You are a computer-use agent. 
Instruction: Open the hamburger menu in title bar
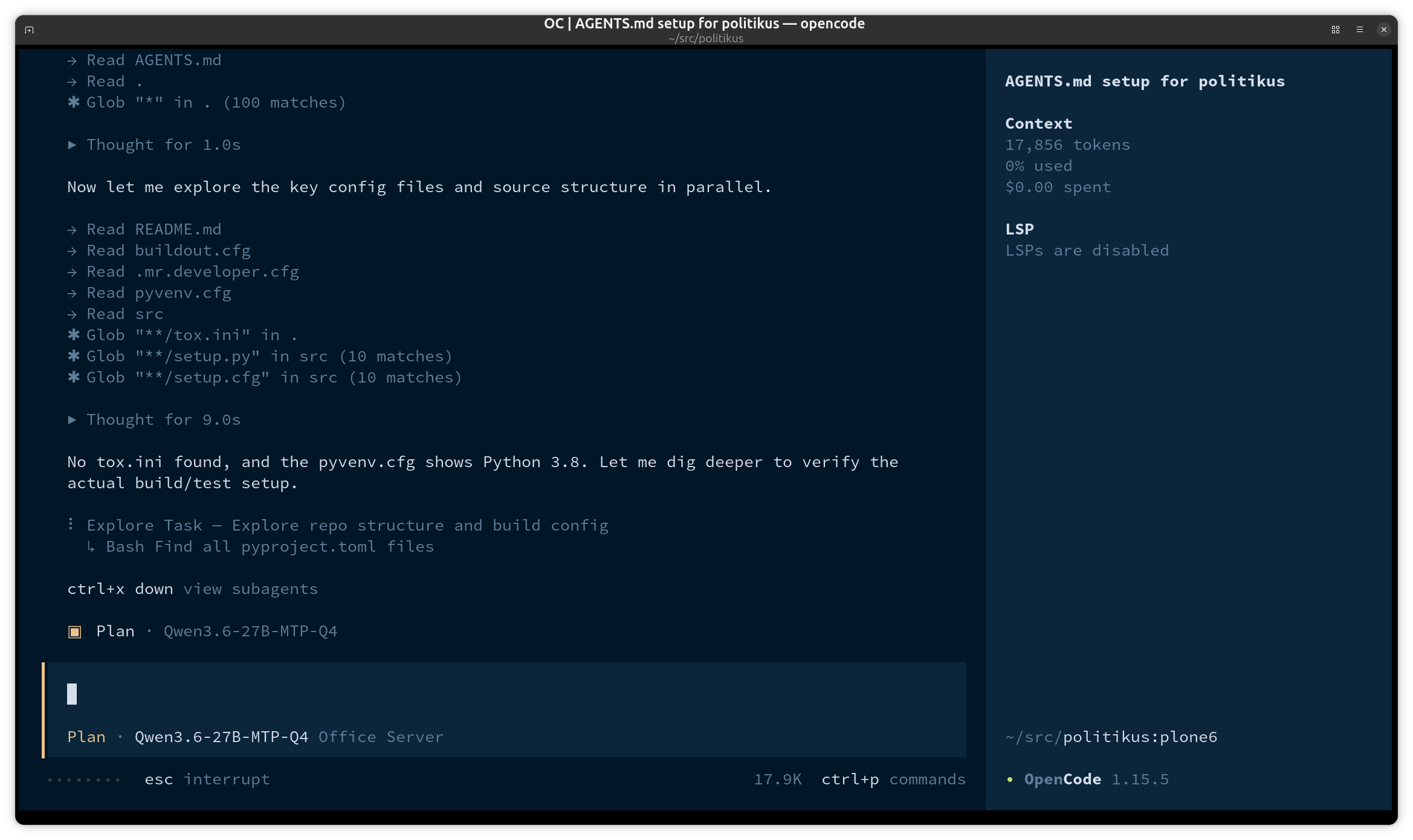[x=1360, y=30]
